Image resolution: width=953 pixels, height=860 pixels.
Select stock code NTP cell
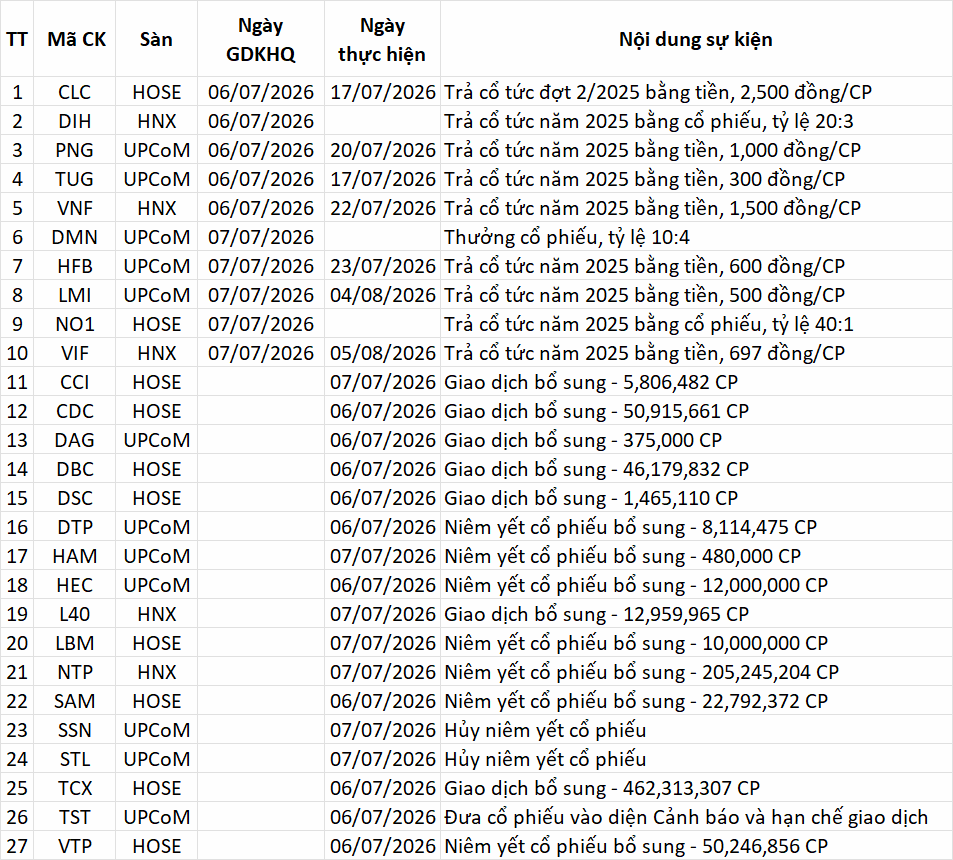(x=75, y=672)
